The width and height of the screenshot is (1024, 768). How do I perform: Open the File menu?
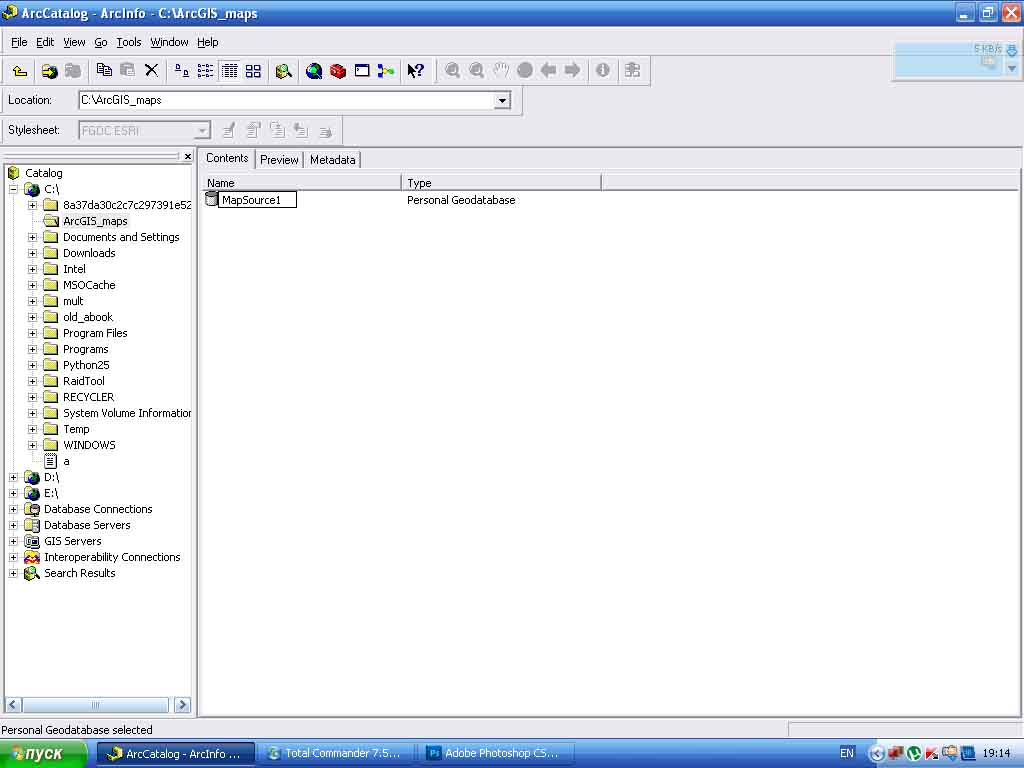point(19,42)
